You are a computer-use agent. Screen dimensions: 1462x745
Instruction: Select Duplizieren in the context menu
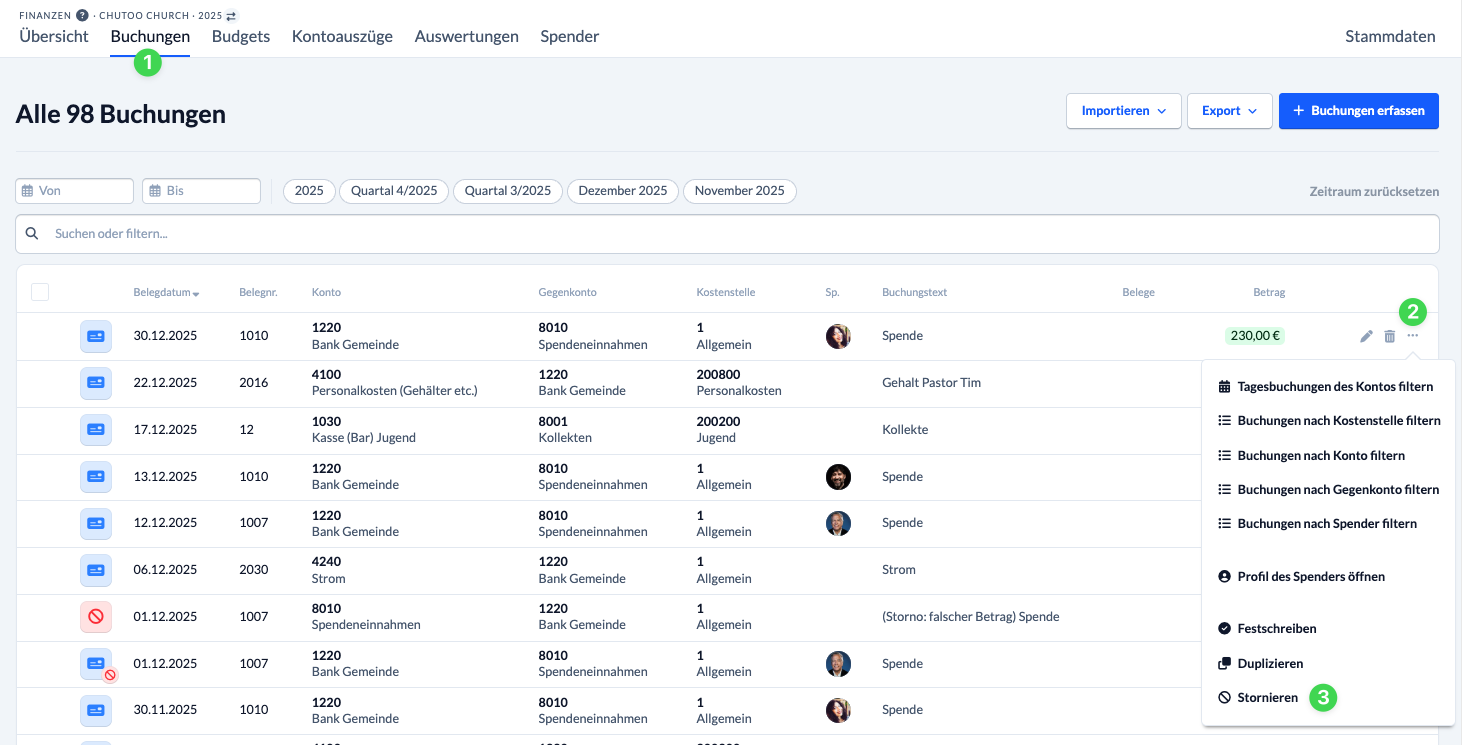[x=1269, y=663]
